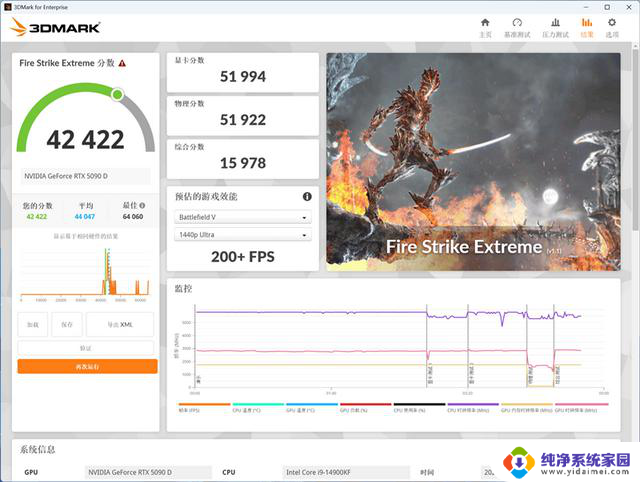Click the green knob on the score gauge
Viewport: 640px width, 482px height.
(x=118, y=95)
